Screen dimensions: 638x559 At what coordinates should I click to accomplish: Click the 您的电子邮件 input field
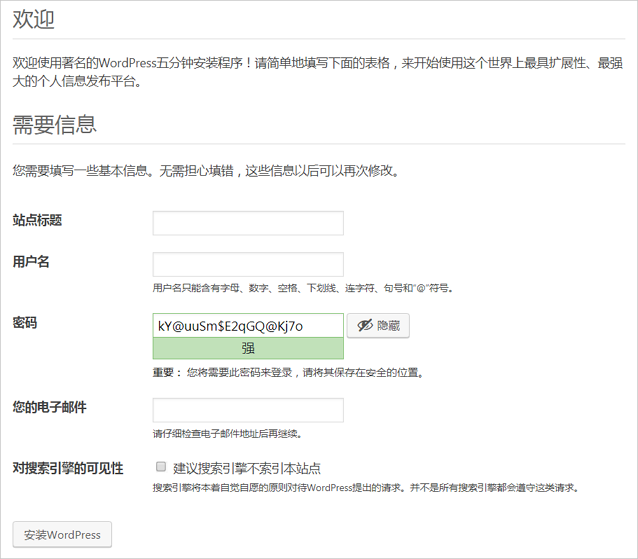tap(248, 410)
